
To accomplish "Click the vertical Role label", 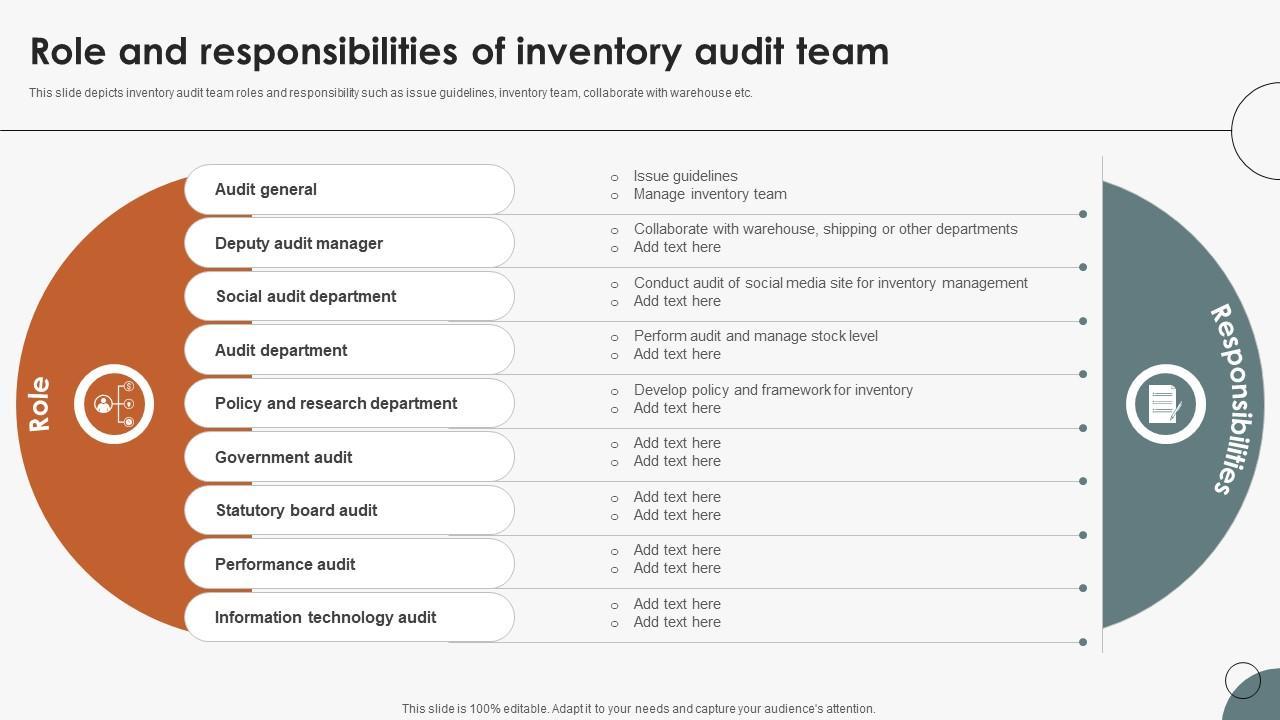I will click(40, 404).
